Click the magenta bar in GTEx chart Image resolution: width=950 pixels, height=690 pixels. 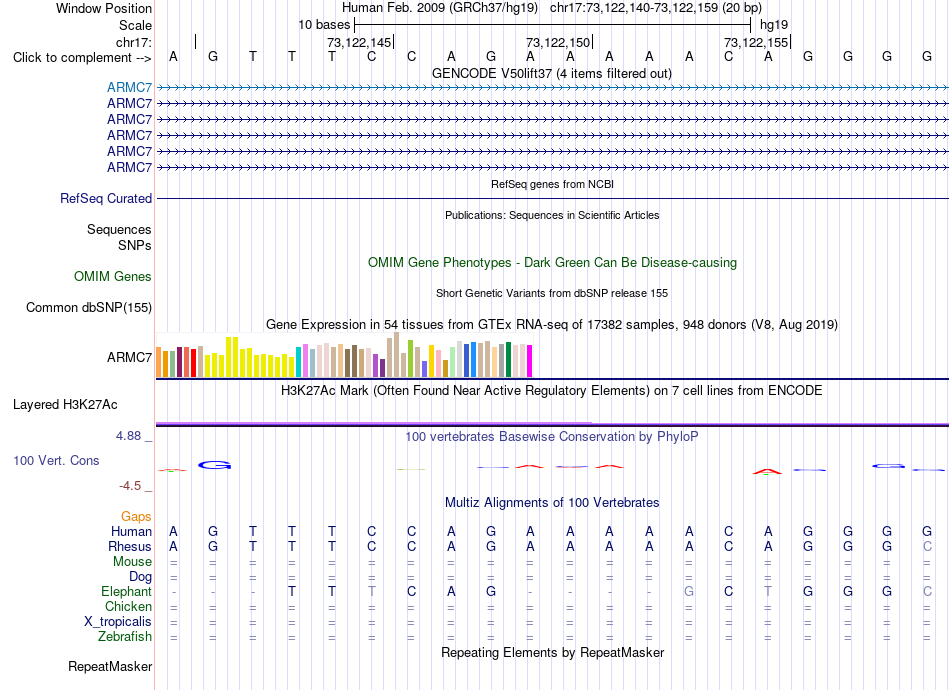[x=530, y=361]
